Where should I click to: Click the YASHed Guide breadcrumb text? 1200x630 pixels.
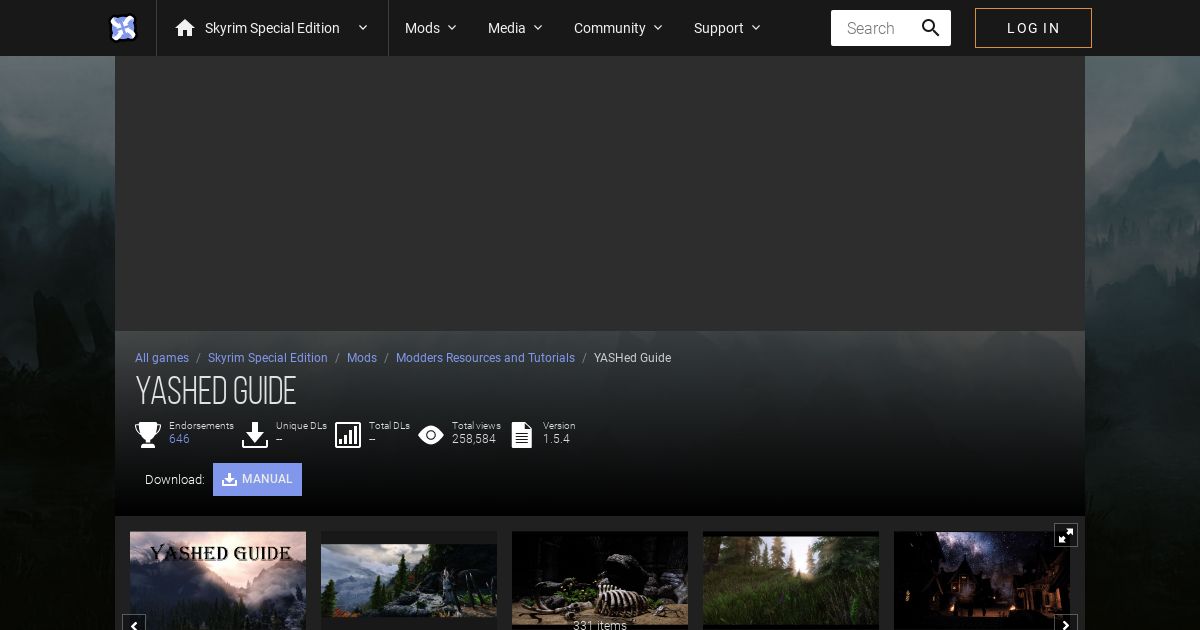(632, 358)
